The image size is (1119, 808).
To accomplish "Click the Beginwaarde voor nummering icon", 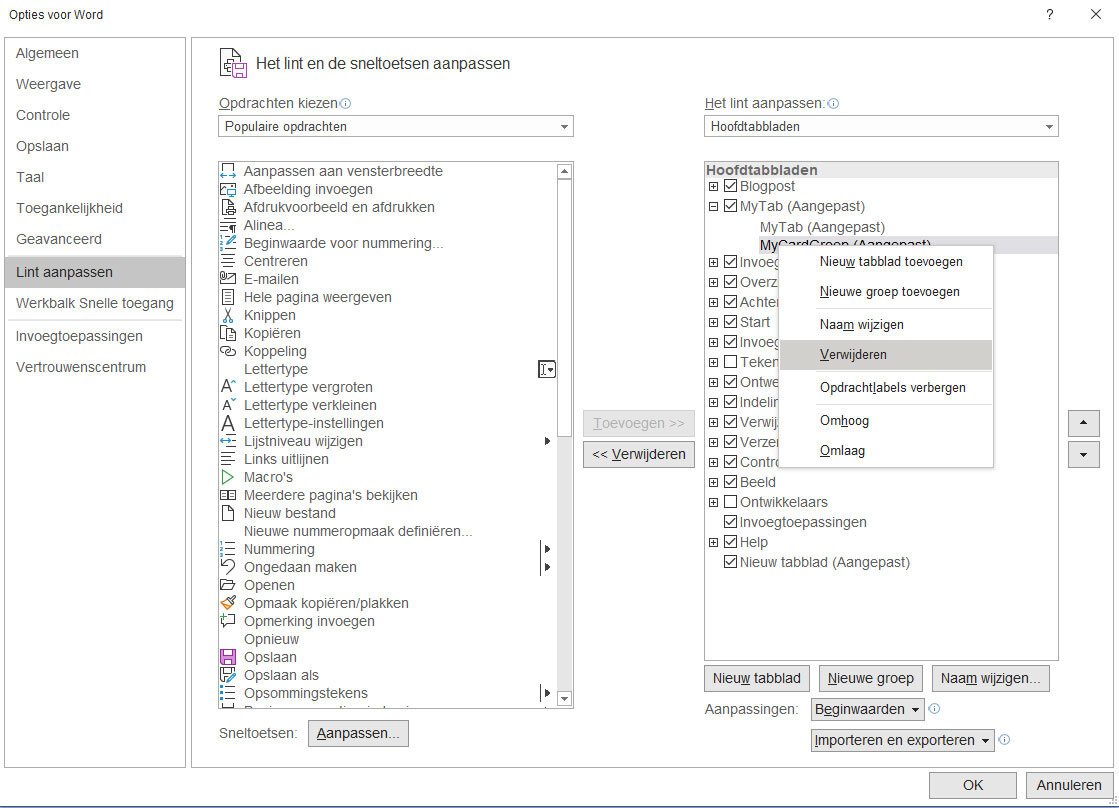I will click(228, 243).
